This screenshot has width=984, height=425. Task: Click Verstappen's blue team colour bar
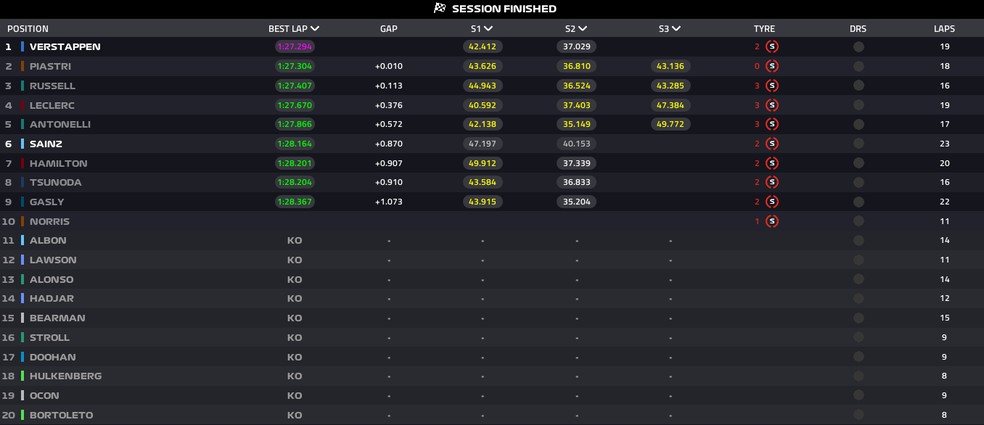point(23,46)
